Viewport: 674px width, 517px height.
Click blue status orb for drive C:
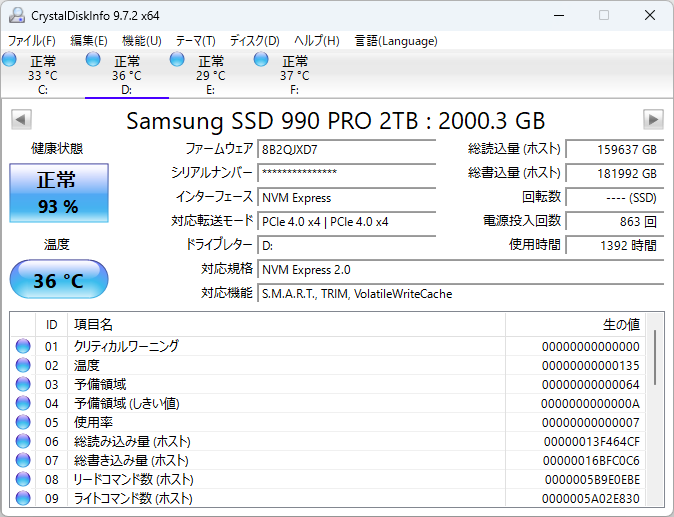point(9,59)
